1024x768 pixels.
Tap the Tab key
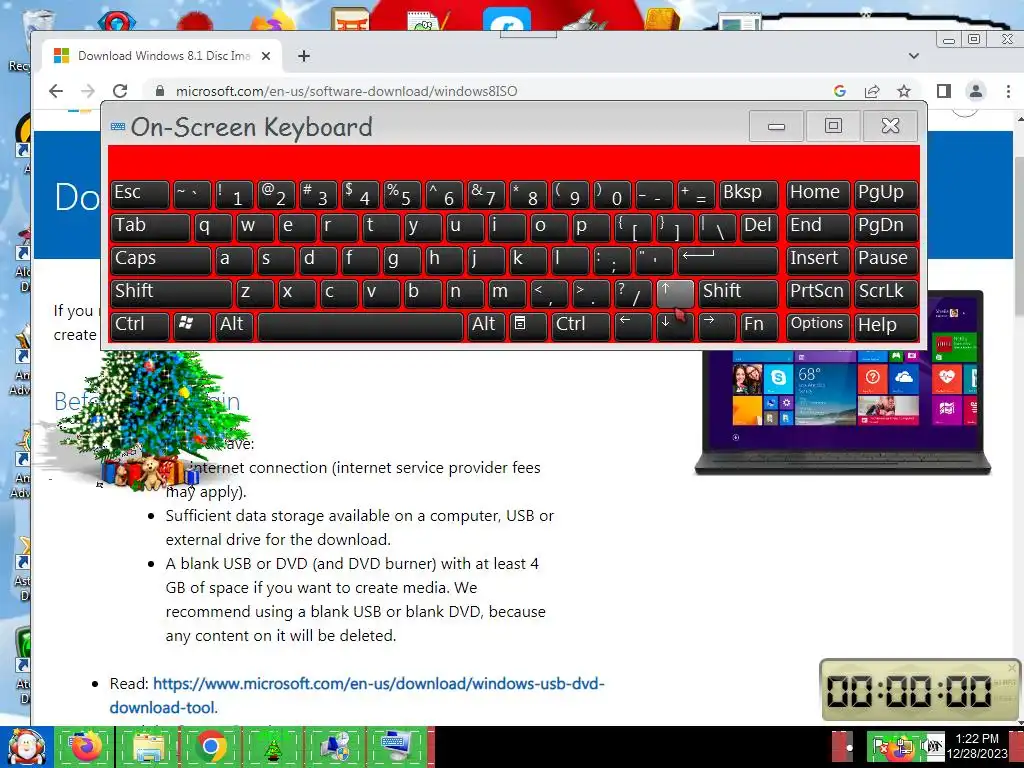tap(150, 227)
